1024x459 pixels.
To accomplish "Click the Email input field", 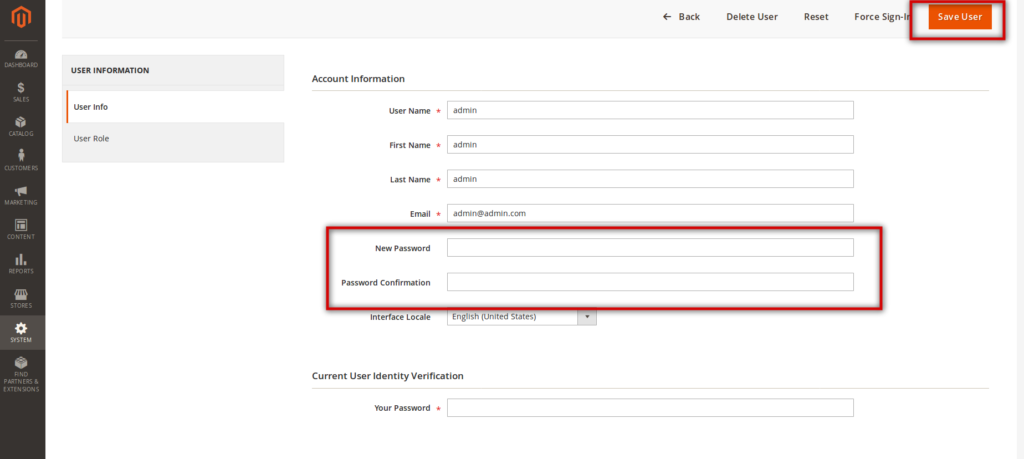I will click(650, 213).
